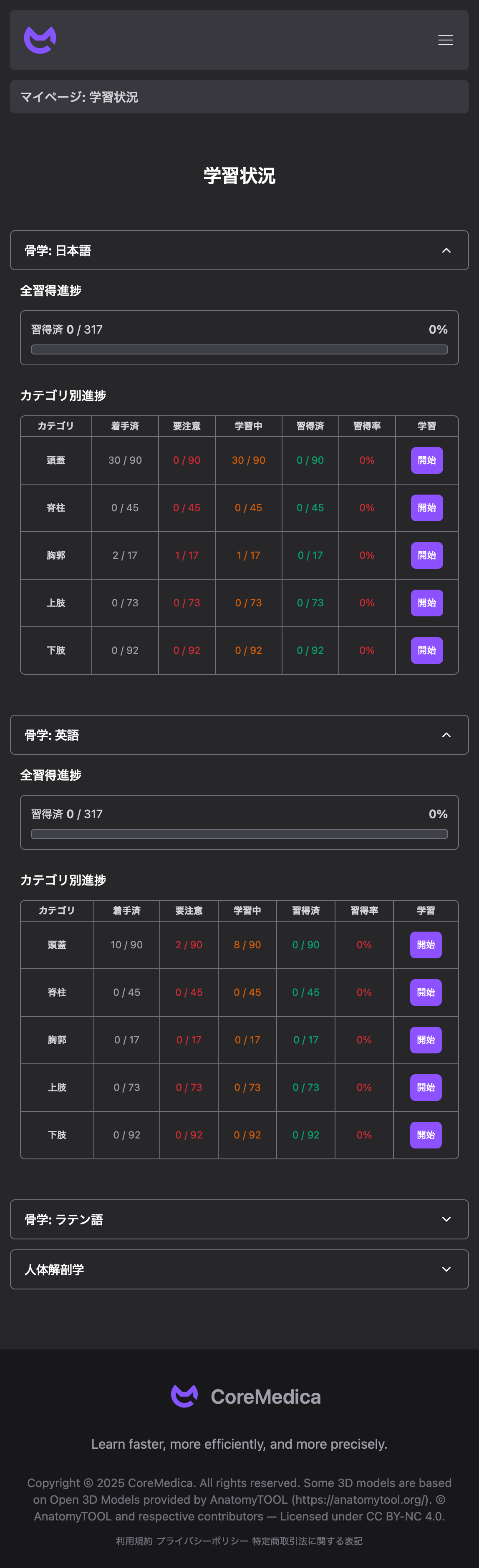Open the プライバシーポリシー footer link
This screenshot has width=479, height=1568.
[202, 1540]
